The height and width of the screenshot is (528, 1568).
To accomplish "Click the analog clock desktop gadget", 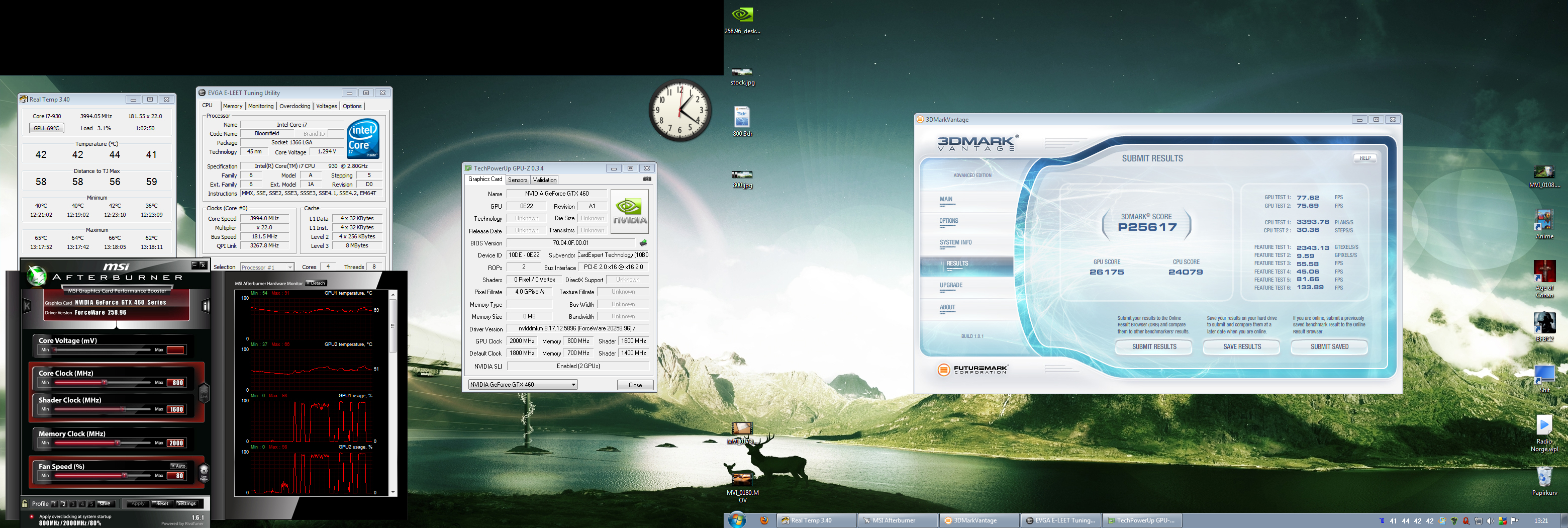I will pos(680,110).
